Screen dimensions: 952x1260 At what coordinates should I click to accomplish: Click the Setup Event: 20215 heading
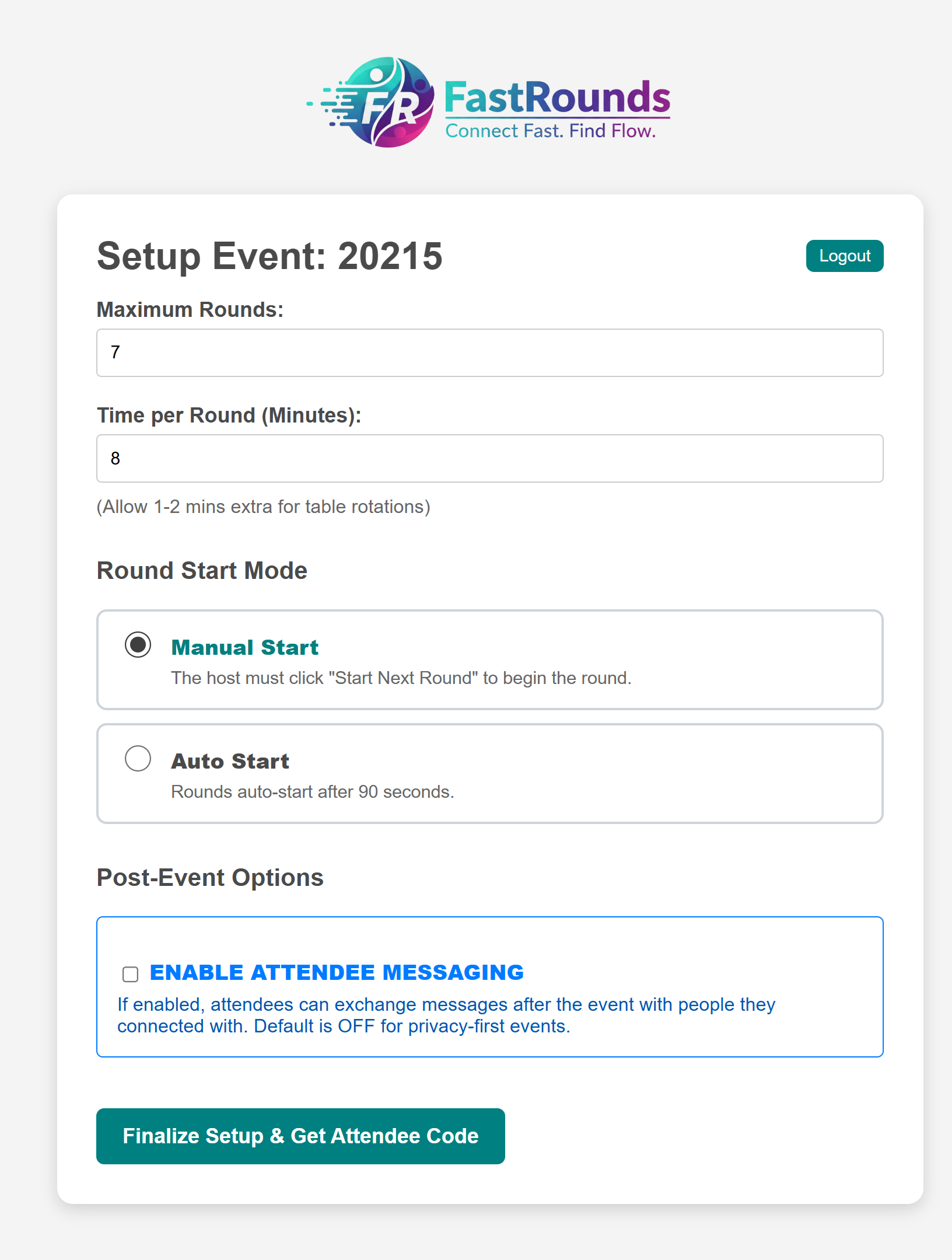pyautogui.click(x=269, y=256)
